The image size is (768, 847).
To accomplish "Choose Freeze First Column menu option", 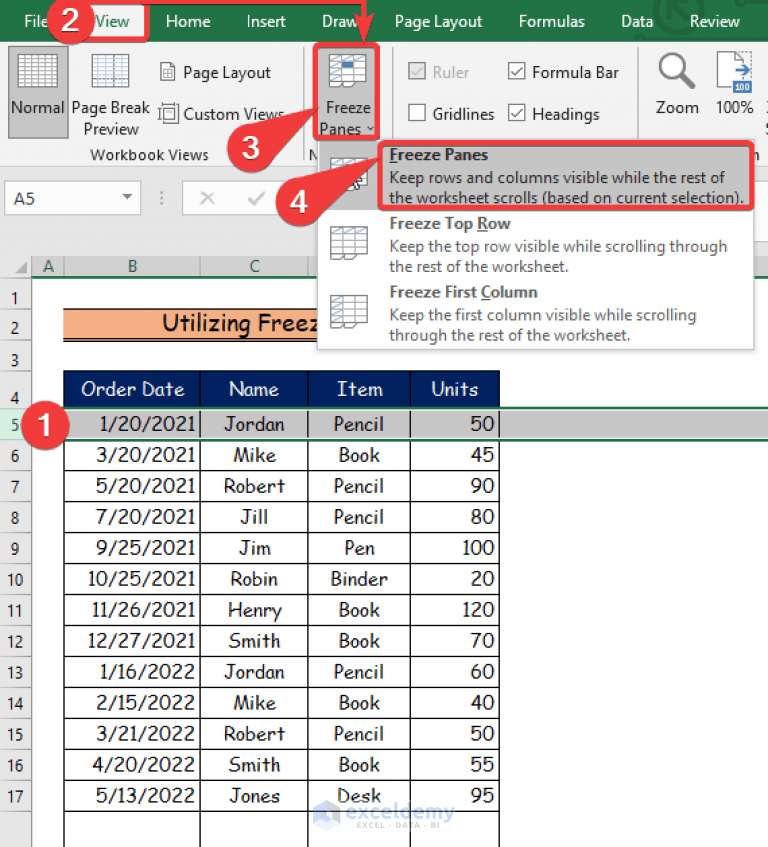I will click(x=536, y=313).
